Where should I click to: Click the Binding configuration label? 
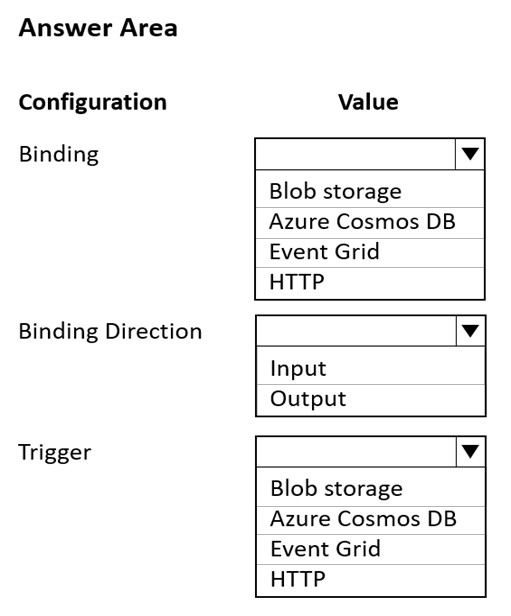pos(59,154)
